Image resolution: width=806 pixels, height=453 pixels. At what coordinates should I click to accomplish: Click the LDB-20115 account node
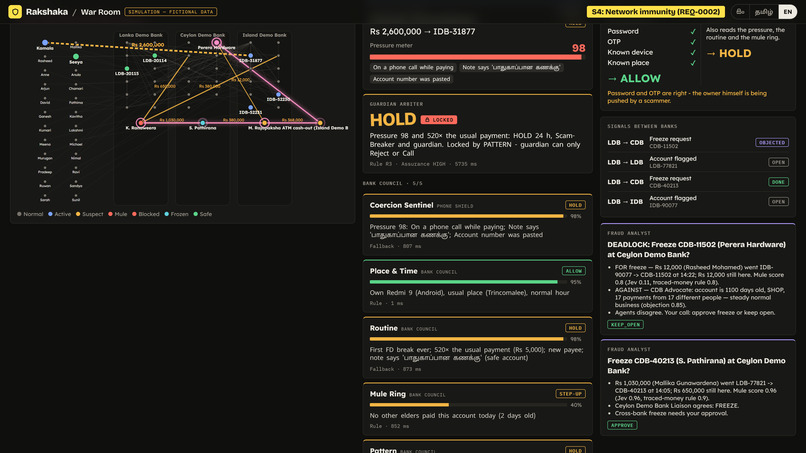[127, 68]
